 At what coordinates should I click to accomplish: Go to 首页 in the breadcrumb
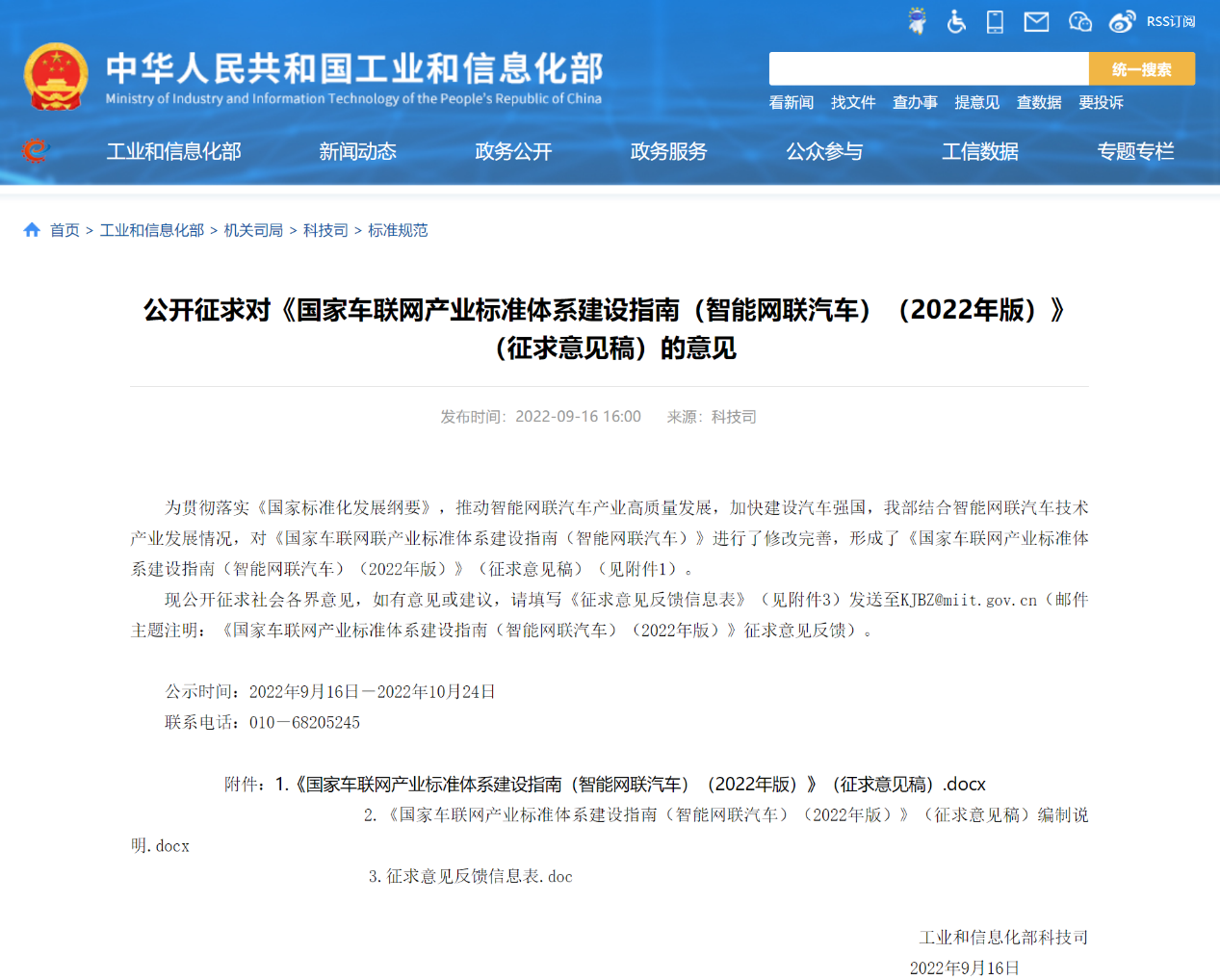point(65,230)
